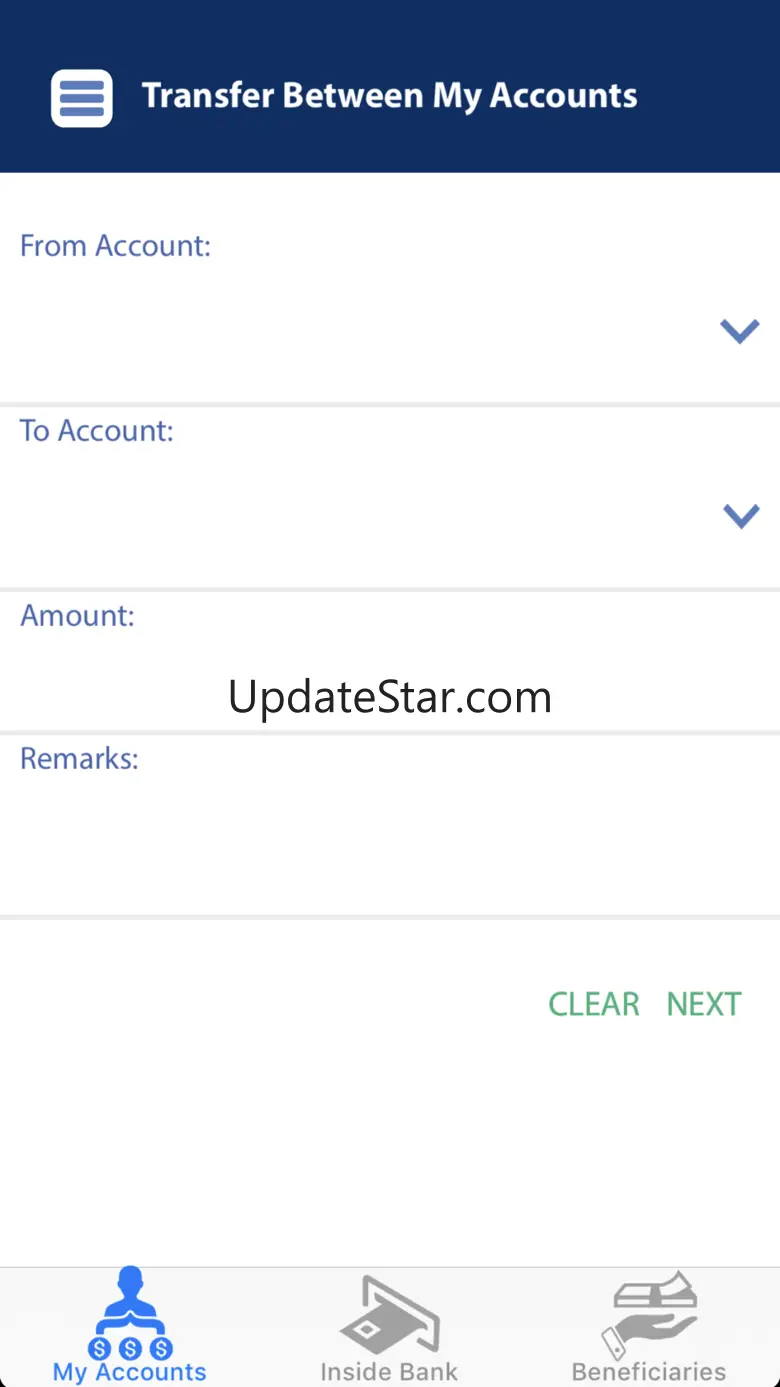Open the hamburger menu icon
The image size is (780, 1387).
(x=82, y=98)
